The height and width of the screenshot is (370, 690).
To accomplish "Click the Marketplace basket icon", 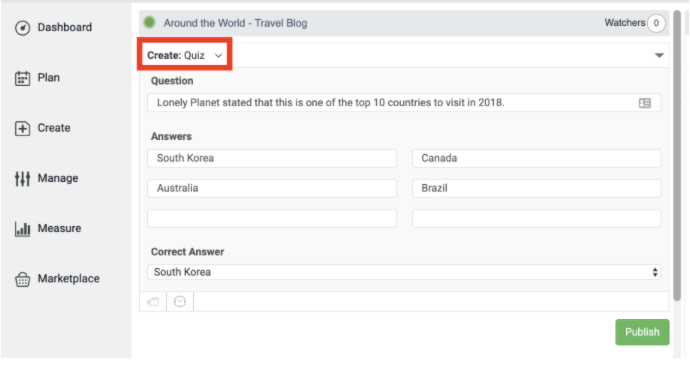I will (22, 279).
